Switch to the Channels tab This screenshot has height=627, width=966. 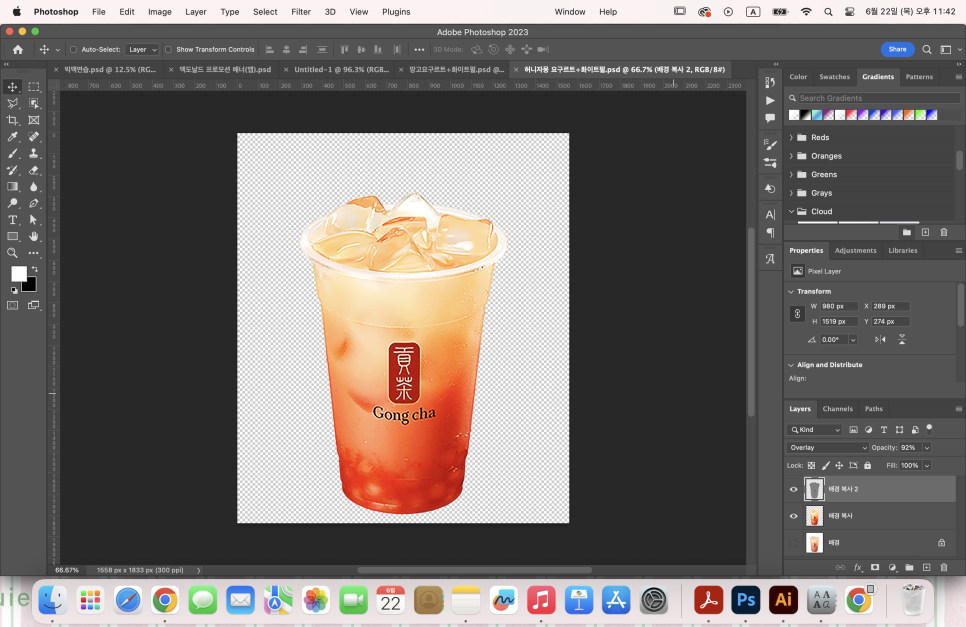837,409
